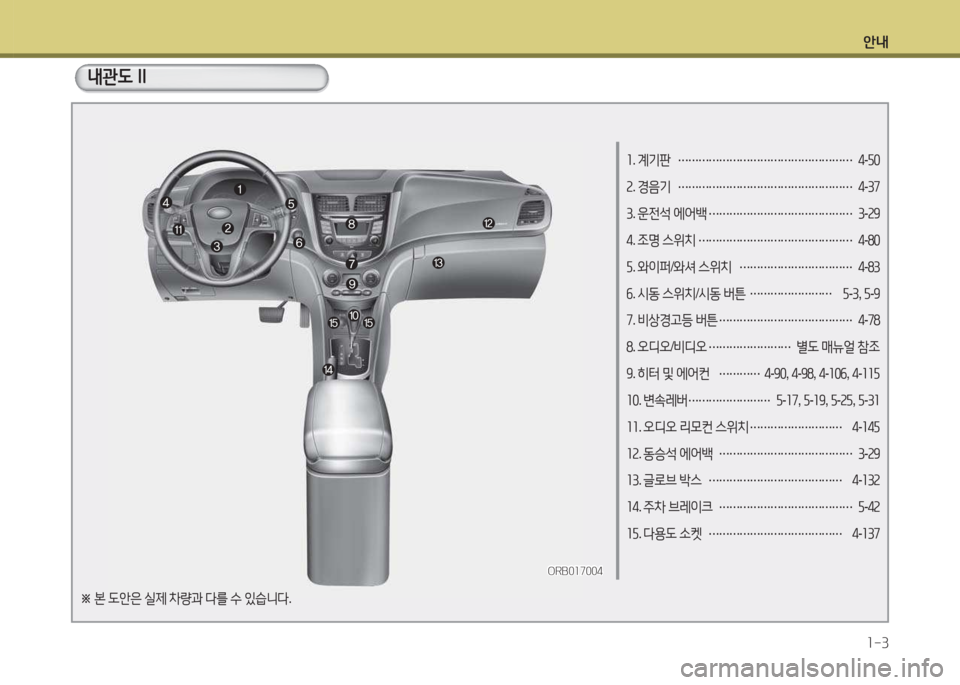Viewport: 960px width, 685px height.
Task: Click callout number 14 at the parking brake
Action: click(x=328, y=369)
